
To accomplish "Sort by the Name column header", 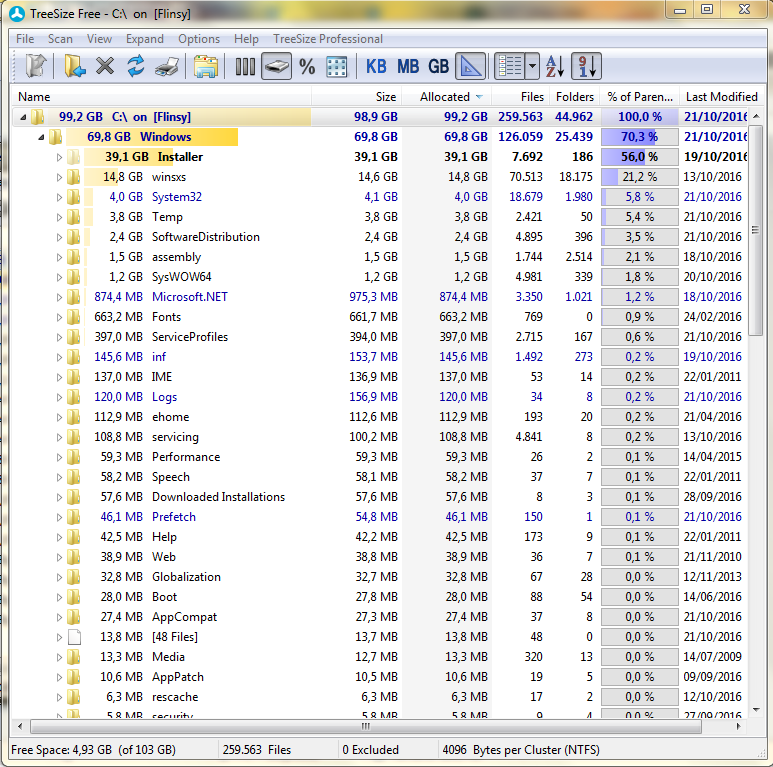I will click(x=162, y=97).
